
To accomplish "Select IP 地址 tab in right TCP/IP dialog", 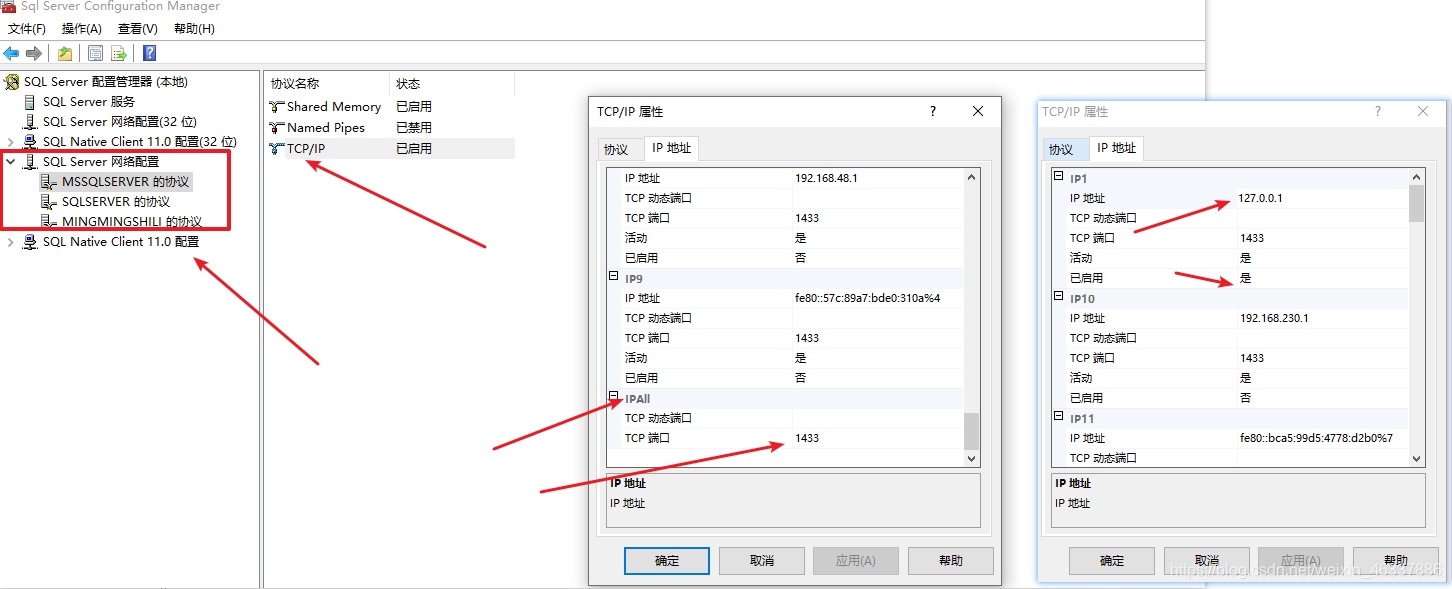I will [x=1116, y=148].
